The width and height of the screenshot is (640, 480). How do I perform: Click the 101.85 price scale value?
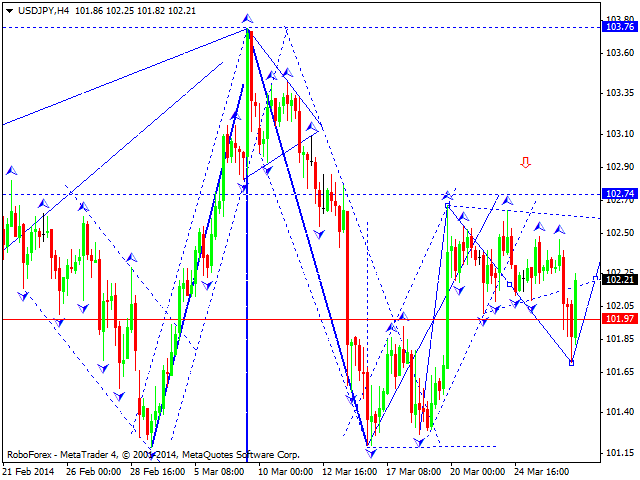pyautogui.click(x=620, y=339)
